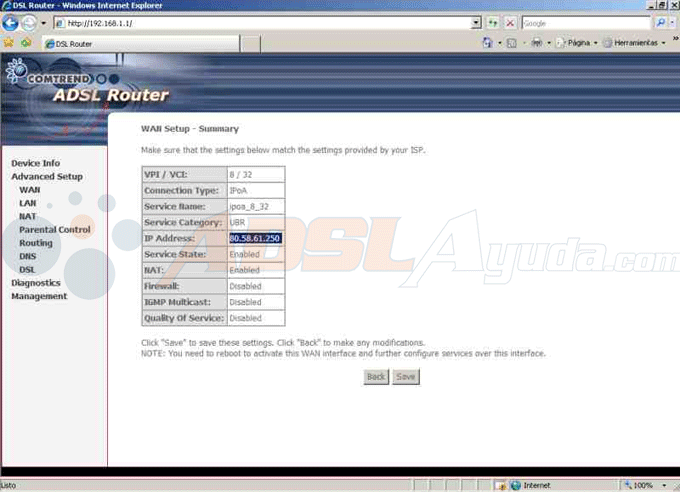
Task: Go to the Diagnostics section link
Action: [x=36, y=283]
